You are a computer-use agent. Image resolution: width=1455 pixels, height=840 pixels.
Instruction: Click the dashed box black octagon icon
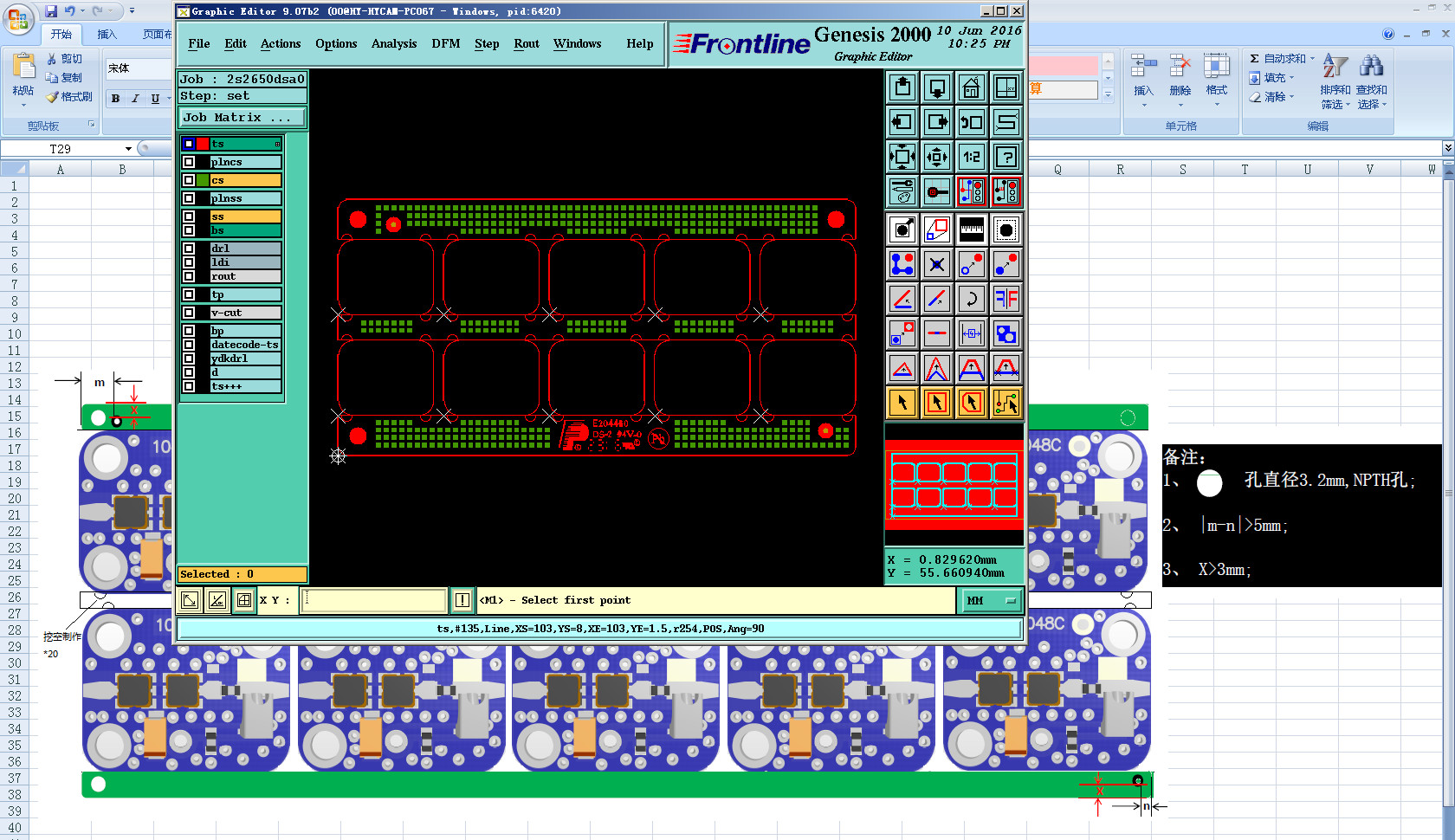[1006, 229]
